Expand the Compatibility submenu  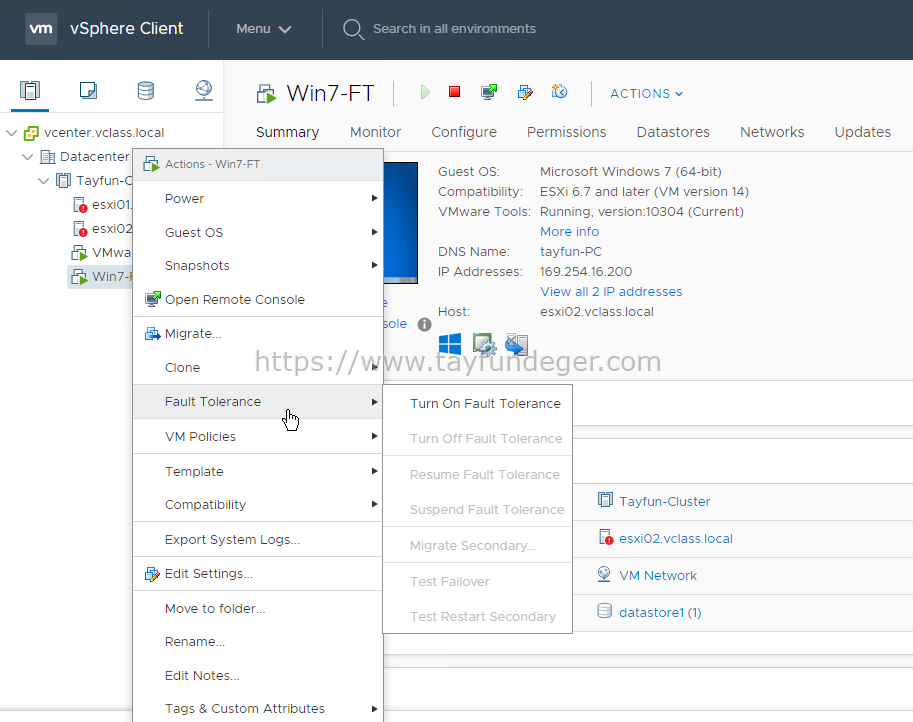click(258, 505)
